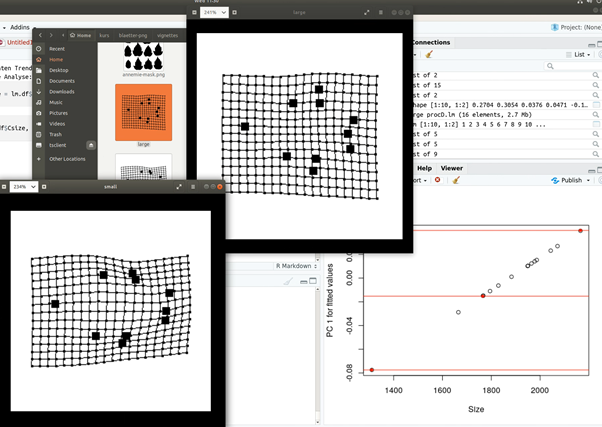Viewport: 602px width, 427px height.
Task: Remove current plot with red X icon
Action: pos(438,181)
